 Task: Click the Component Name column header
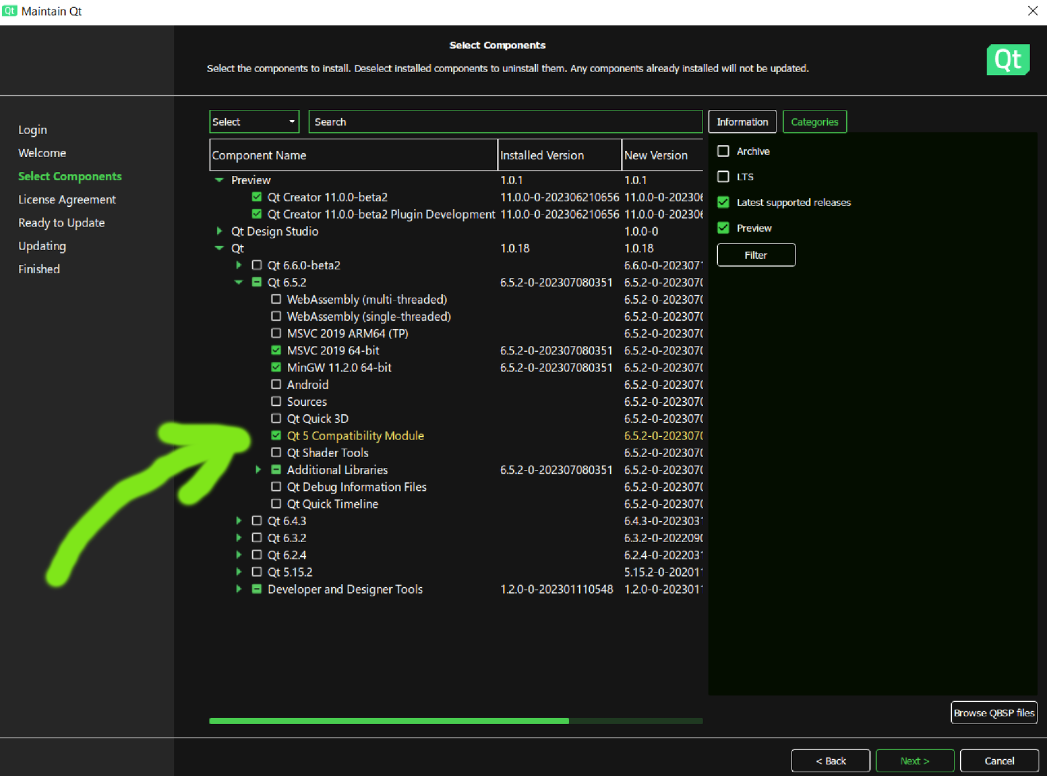353,155
